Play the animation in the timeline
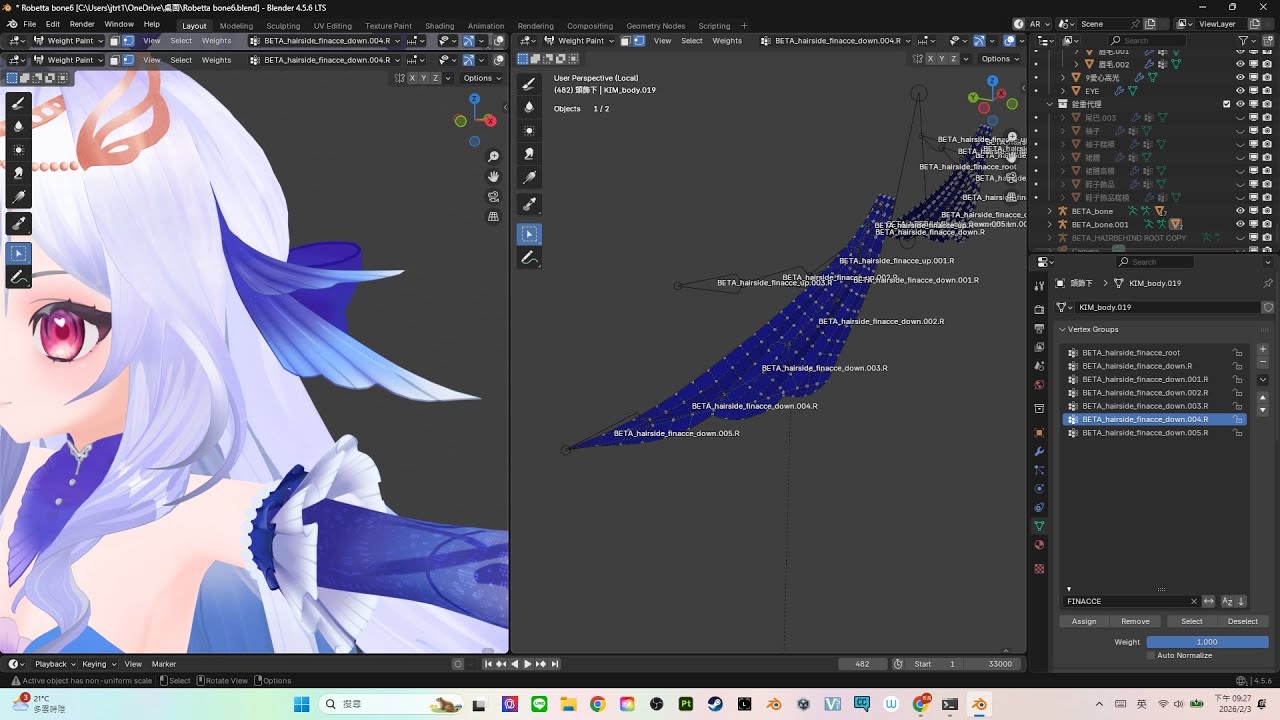Image resolution: width=1280 pixels, height=720 pixels. coord(528,664)
